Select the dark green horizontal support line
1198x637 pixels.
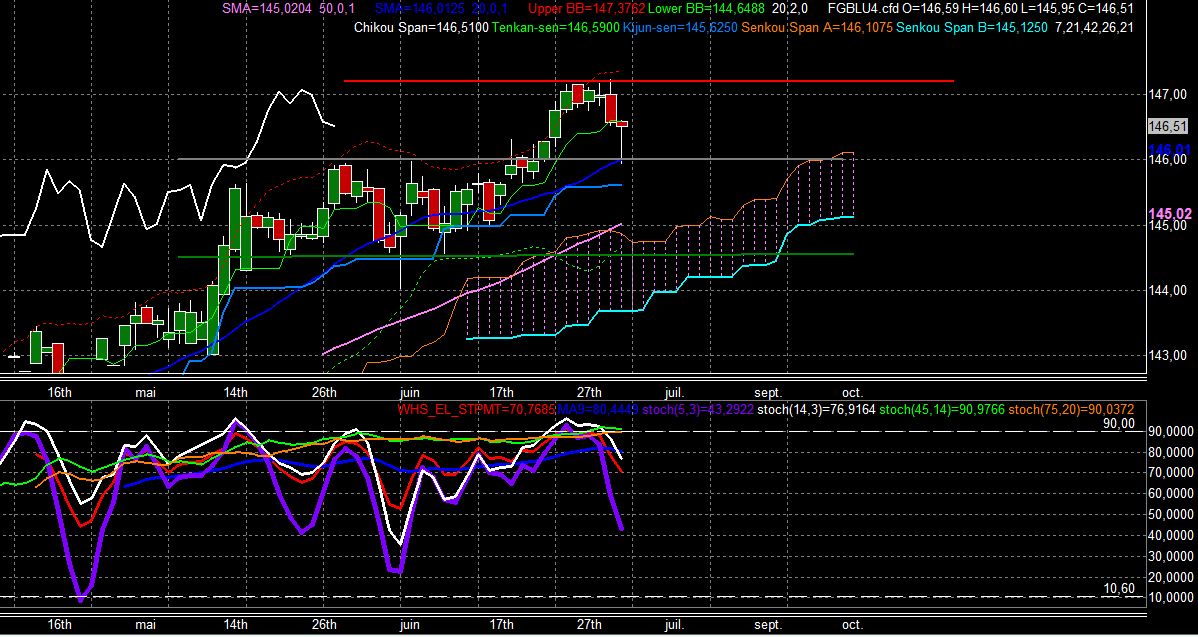515,255
